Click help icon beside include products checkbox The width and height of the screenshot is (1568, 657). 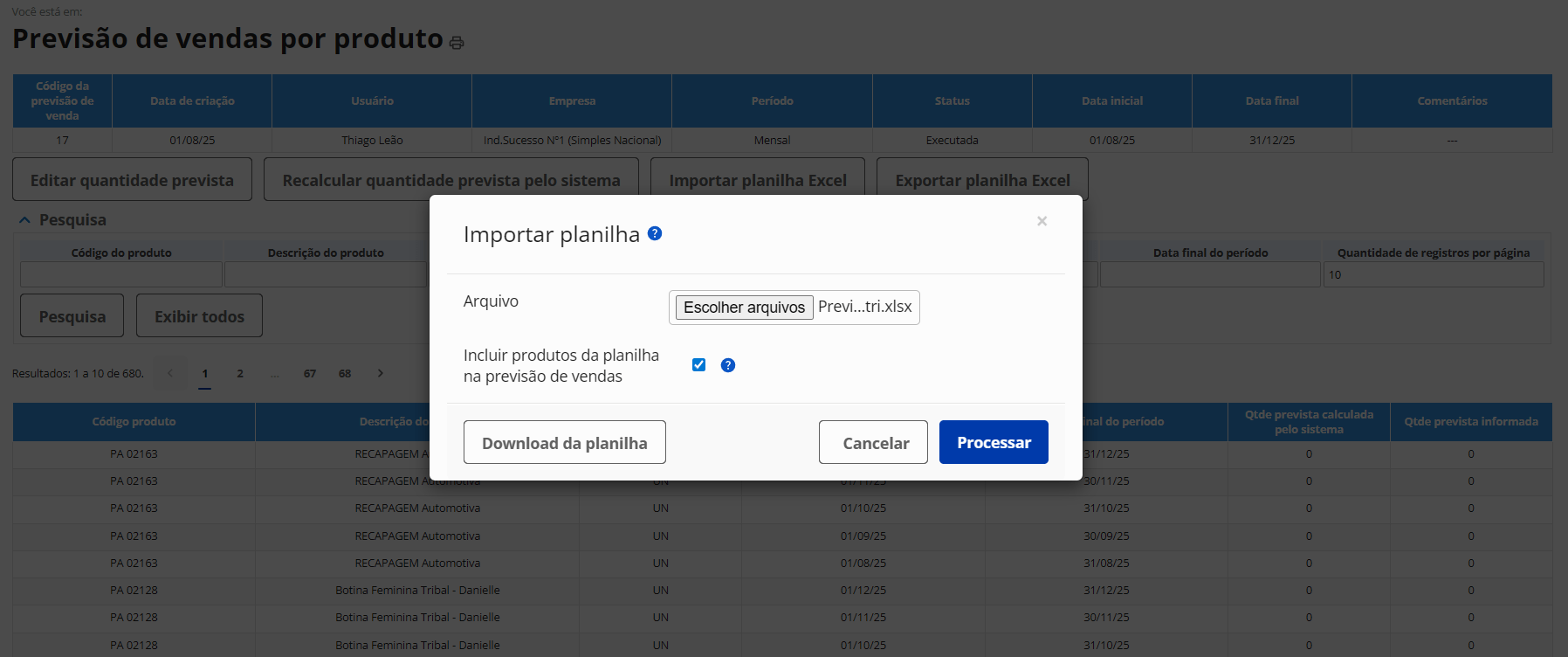(728, 365)
